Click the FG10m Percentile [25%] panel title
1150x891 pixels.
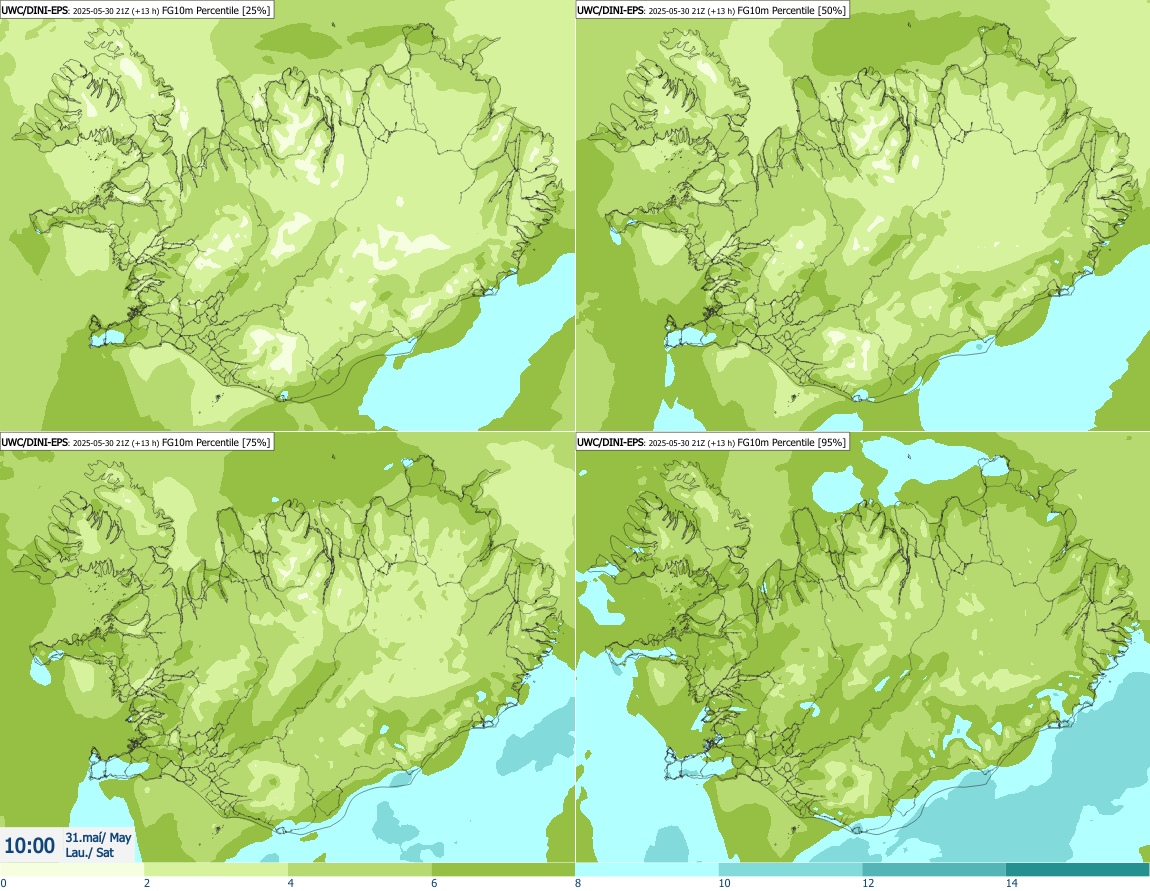click(x=137, y=10)
